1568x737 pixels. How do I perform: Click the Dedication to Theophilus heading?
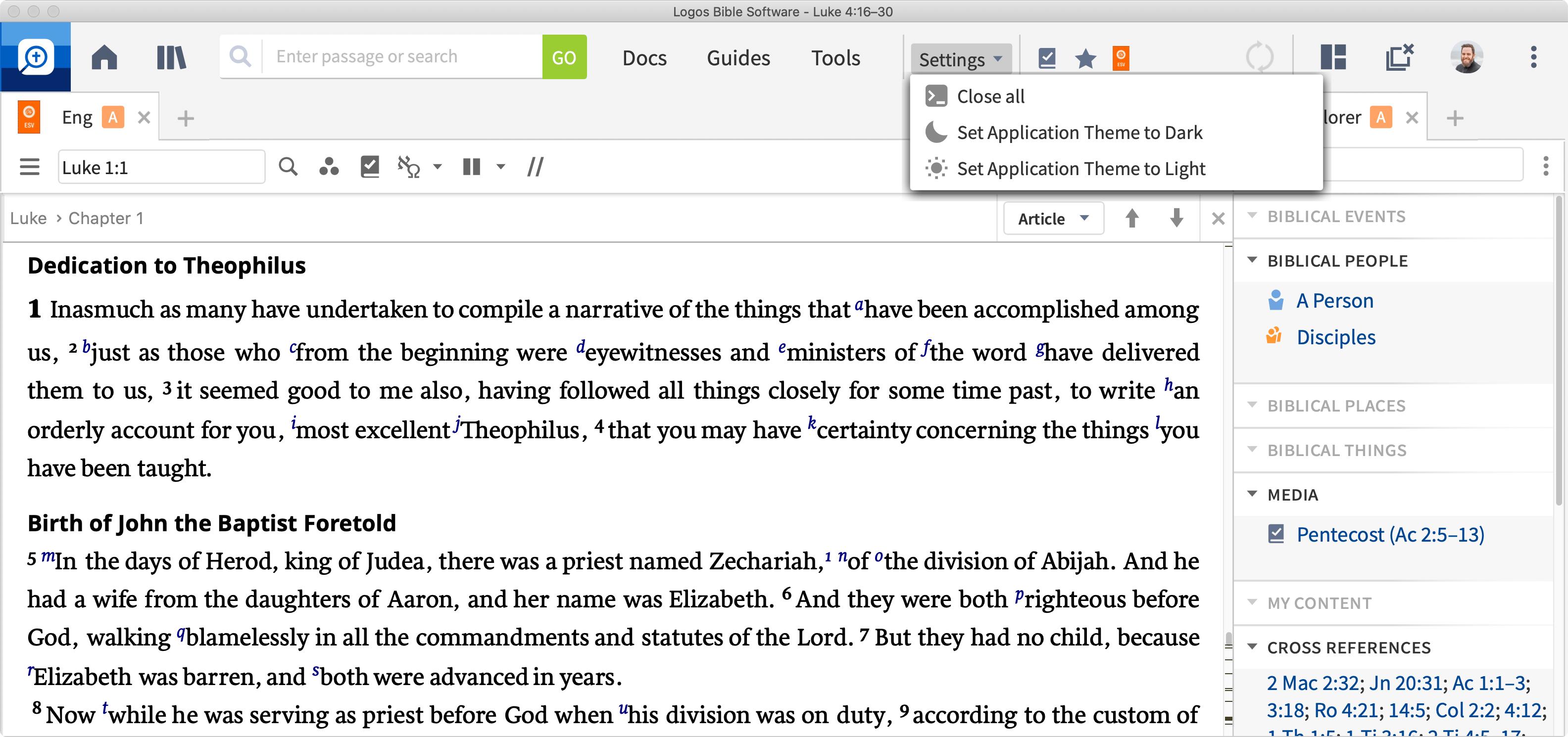pyautogui.click(x=166, y=265)
